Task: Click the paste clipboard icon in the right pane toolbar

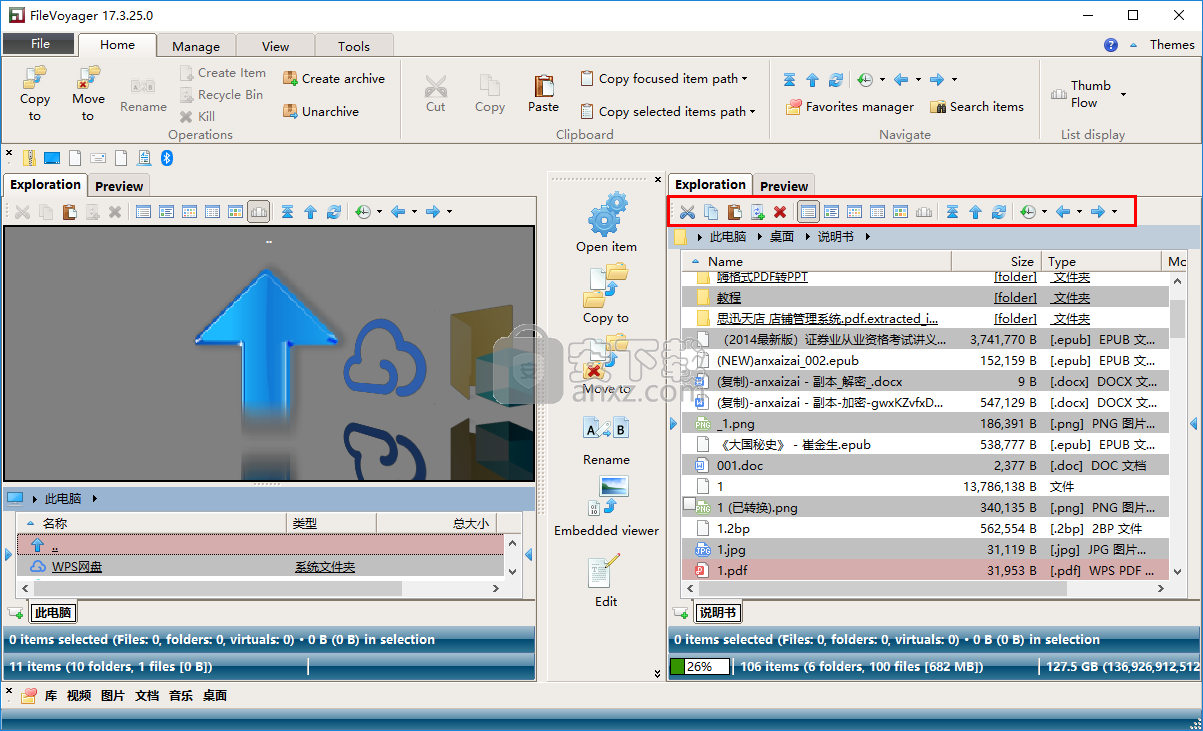Action: pyautogui.click(x=734, y=211)
